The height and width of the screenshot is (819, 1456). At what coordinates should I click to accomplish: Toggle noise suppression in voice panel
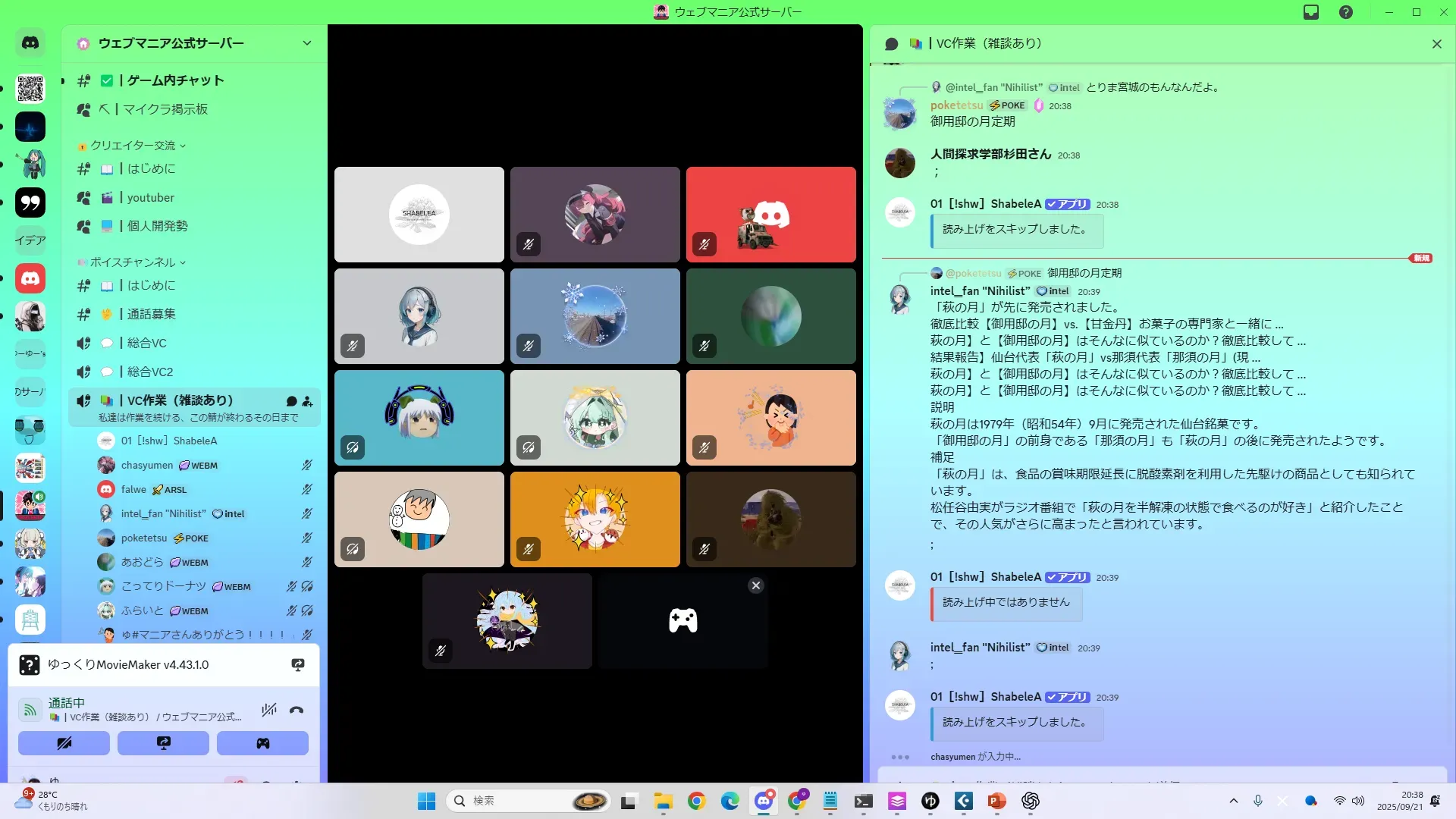coord(268,711)
